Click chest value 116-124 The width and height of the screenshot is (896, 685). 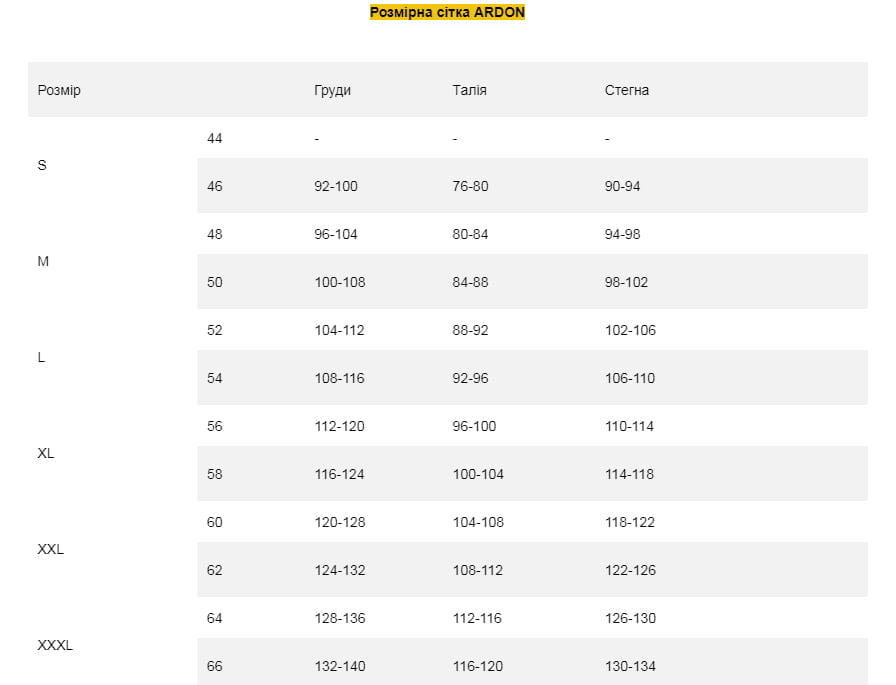click(x=339, y=474)
